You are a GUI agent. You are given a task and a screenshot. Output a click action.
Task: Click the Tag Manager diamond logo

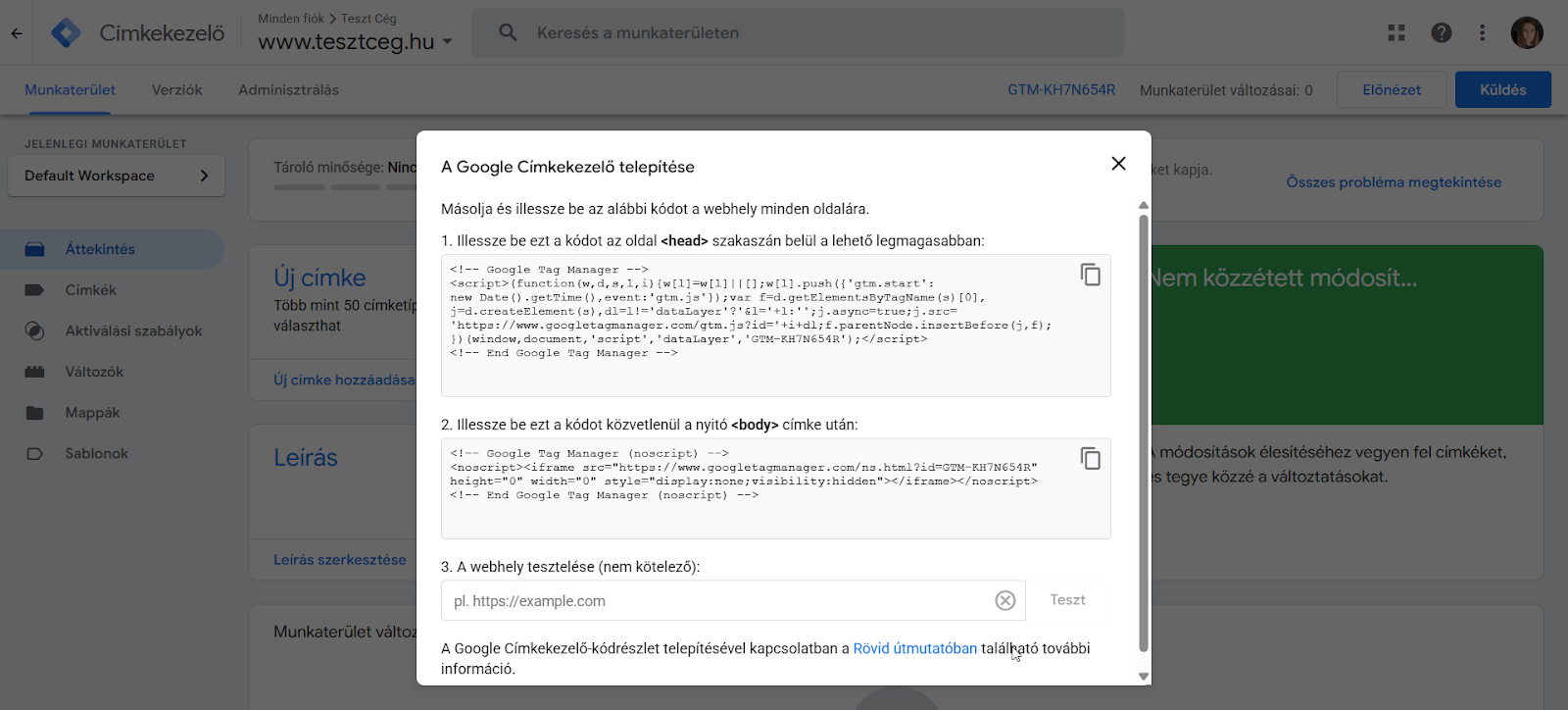click(x=67, y=32)
